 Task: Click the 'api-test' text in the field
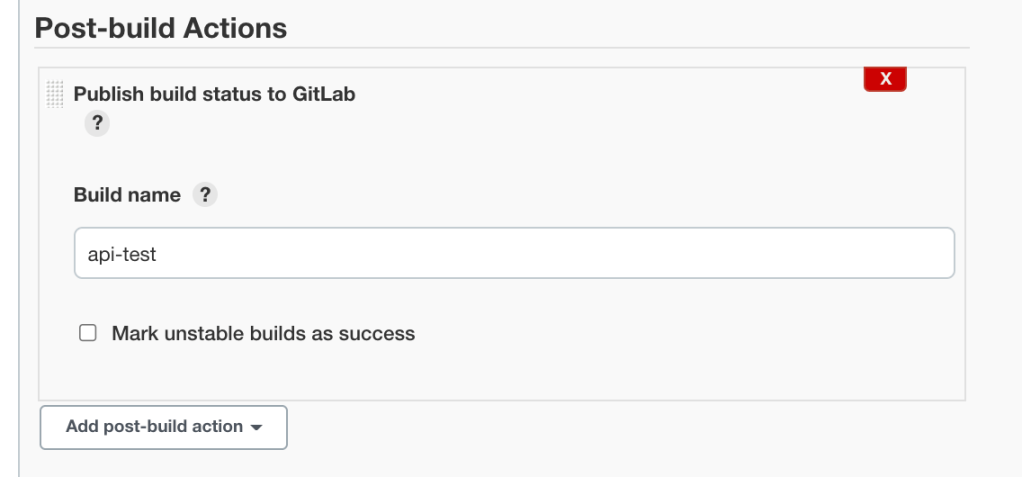coord(116,254)
